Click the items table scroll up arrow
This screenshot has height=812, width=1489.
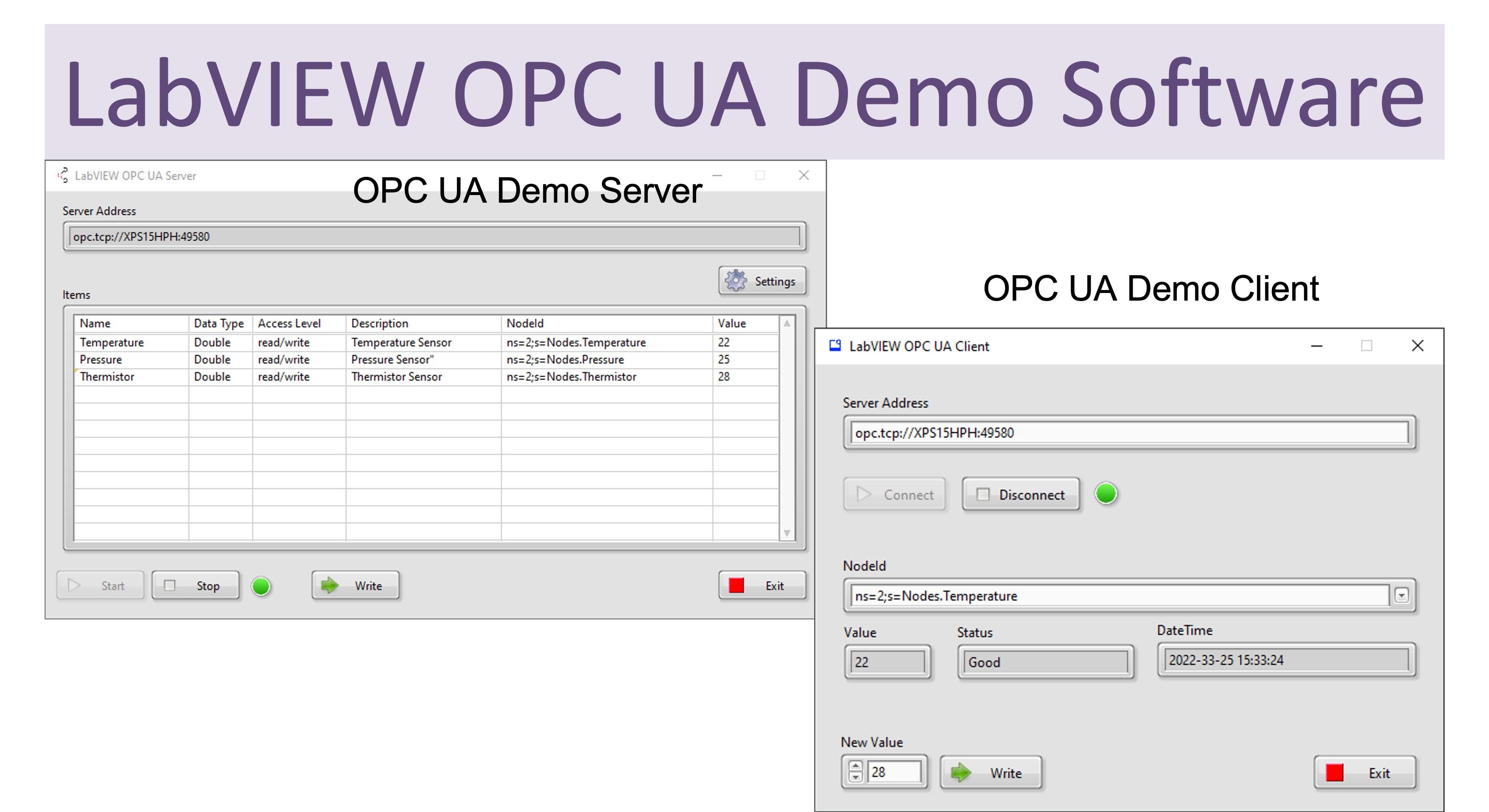coord(786,323)
